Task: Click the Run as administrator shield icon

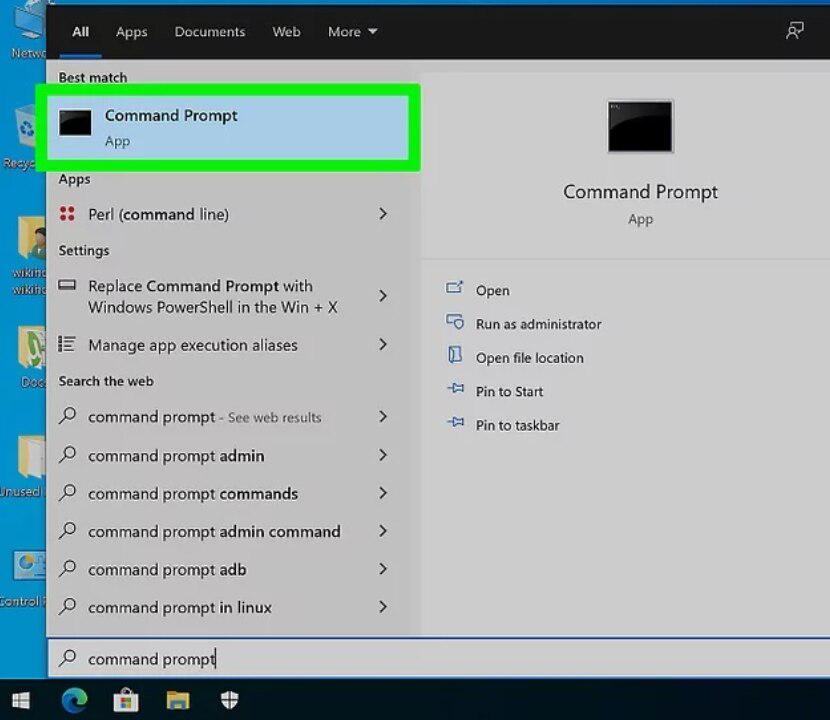Action: (x=455, y=321)
